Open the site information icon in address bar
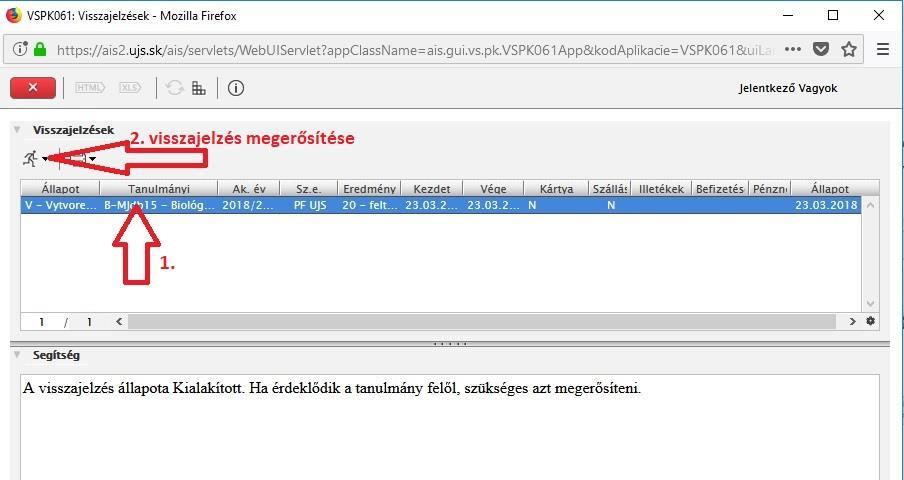Screen dimensions: 904x480 [20, 49]
